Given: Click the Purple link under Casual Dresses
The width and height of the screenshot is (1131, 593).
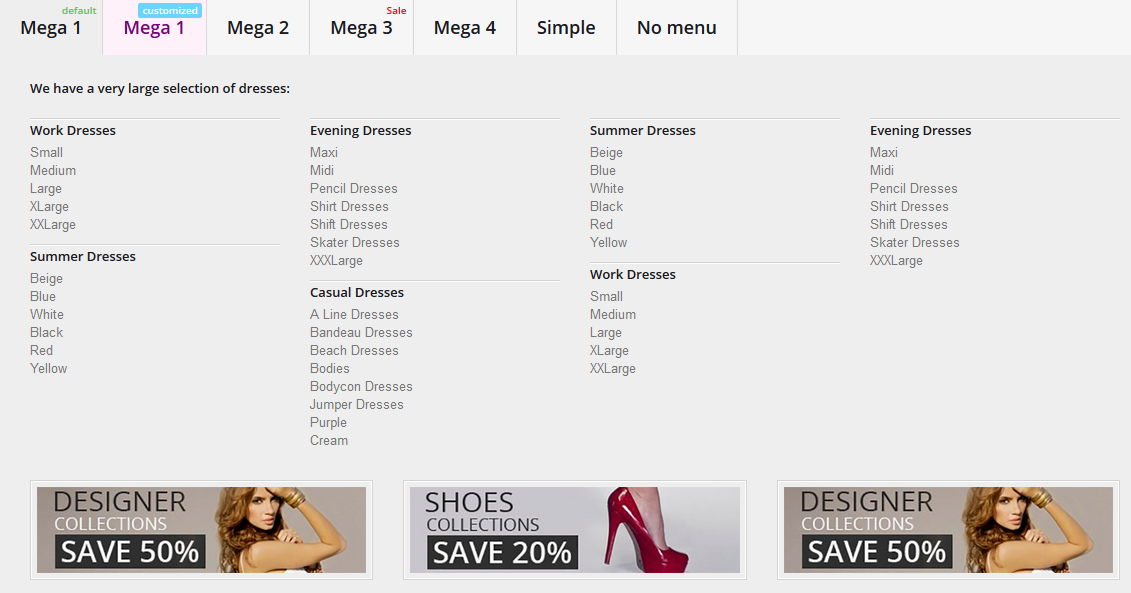Looking at the screenshot, I should tap(328, 423).
